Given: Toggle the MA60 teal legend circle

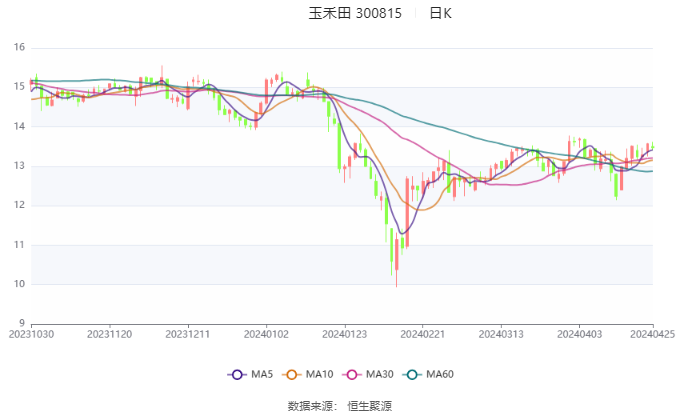Looking at the screenshot, I should click(x=412, y=375).
